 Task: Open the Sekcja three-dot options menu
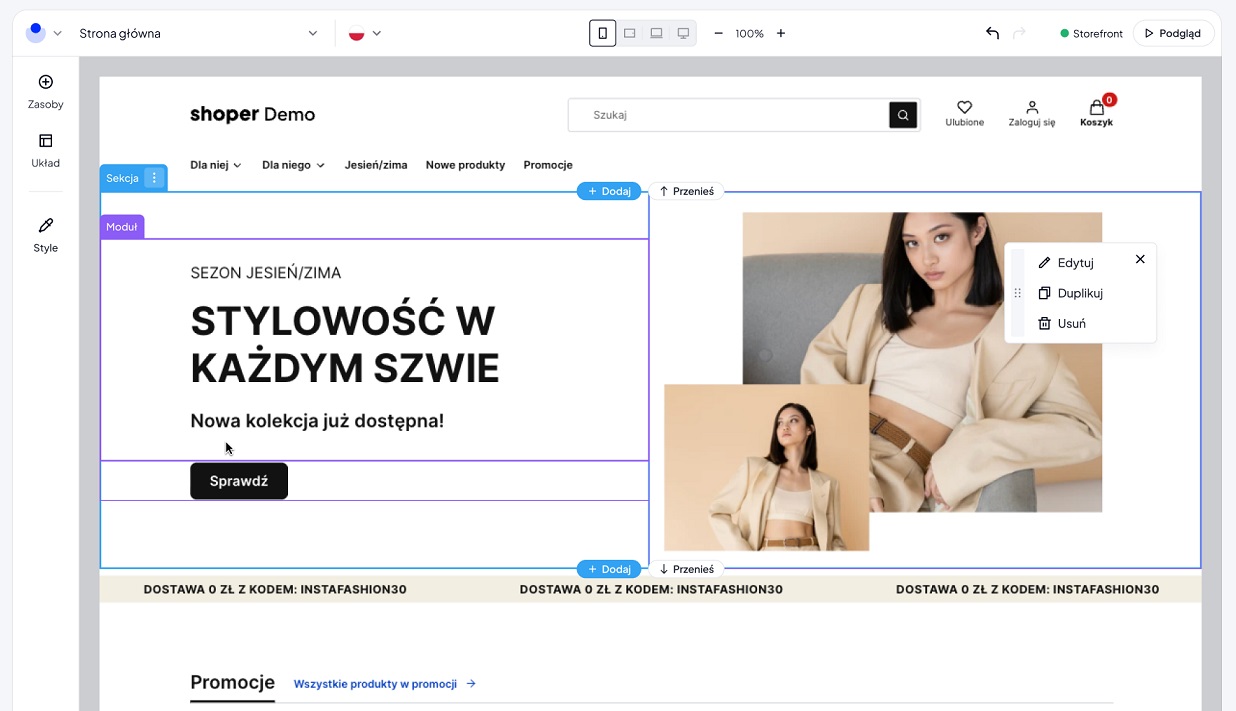tap(154, 178)
